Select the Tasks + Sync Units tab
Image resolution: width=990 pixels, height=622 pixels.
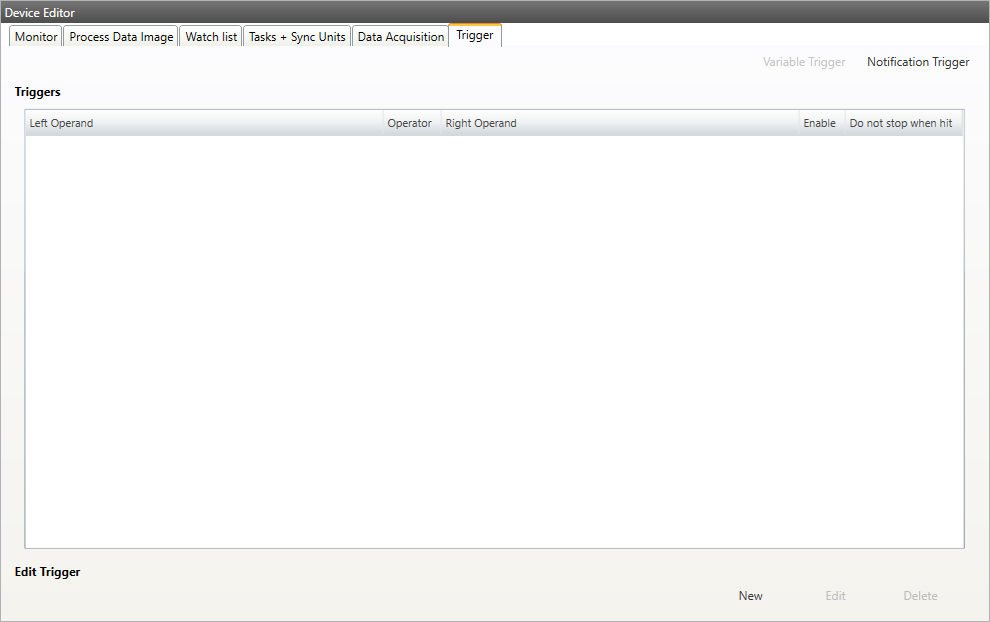coord(297,37)
